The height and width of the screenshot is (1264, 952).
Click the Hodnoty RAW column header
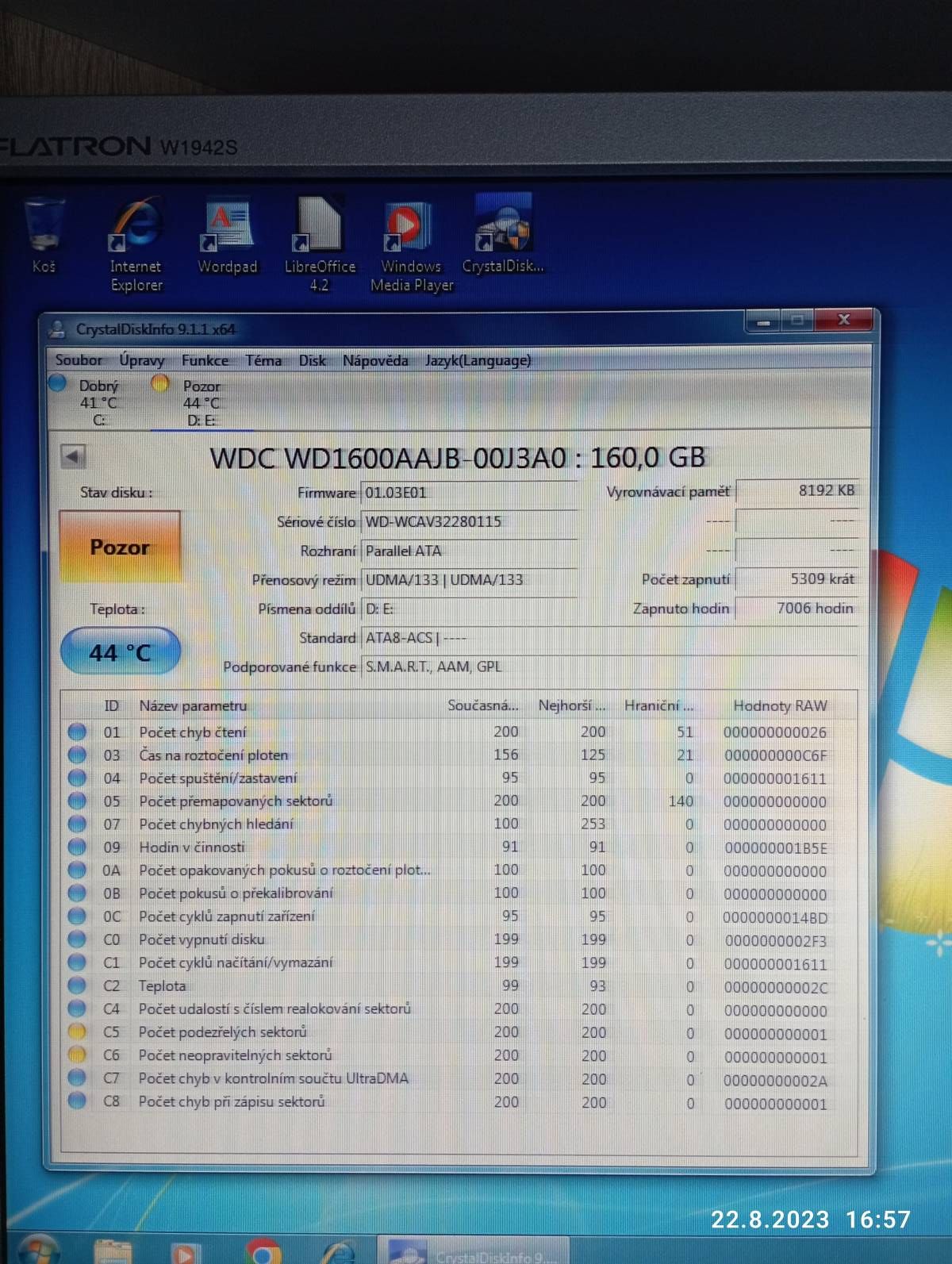coord(780,705)
